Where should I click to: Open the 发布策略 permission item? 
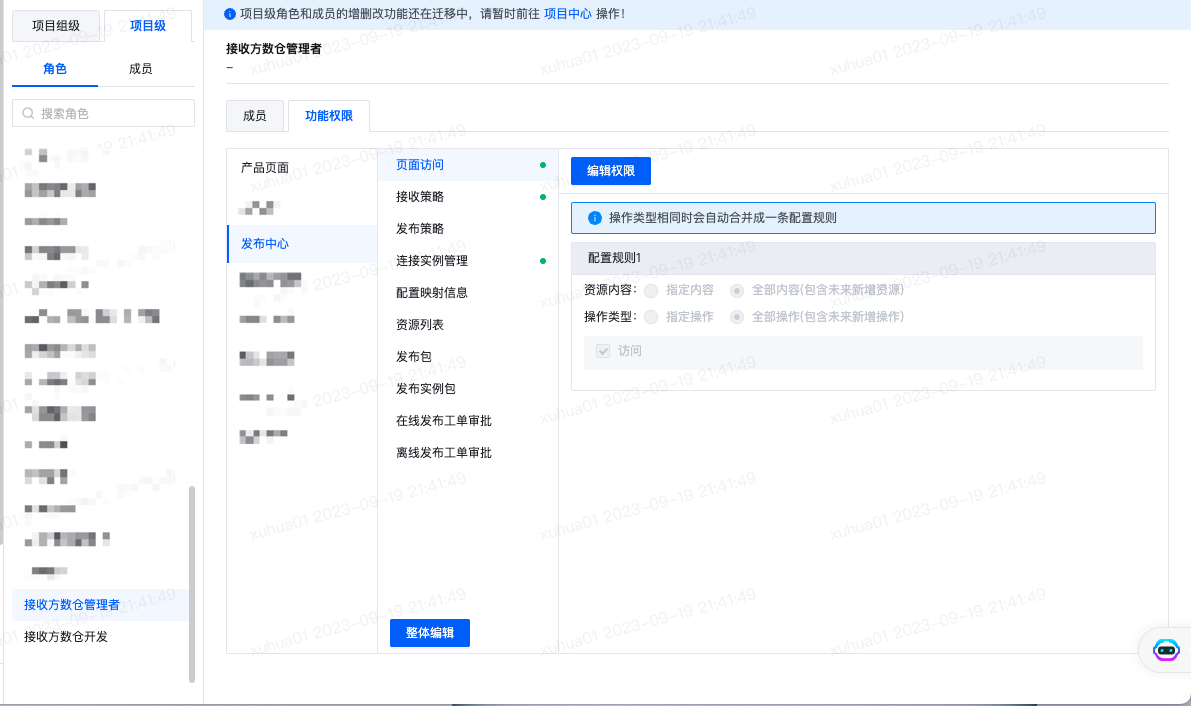click(x=468, y=229)
